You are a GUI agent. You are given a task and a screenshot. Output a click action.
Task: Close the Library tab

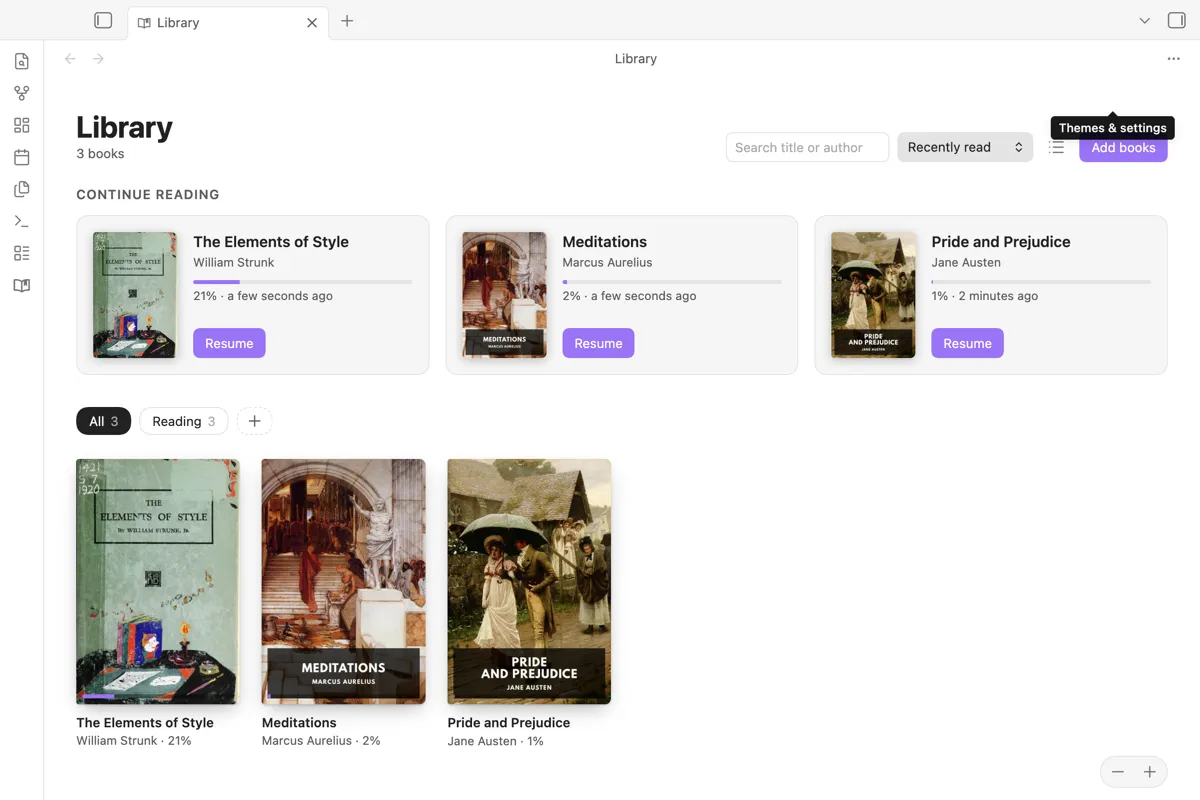click(x=312, y=22)
